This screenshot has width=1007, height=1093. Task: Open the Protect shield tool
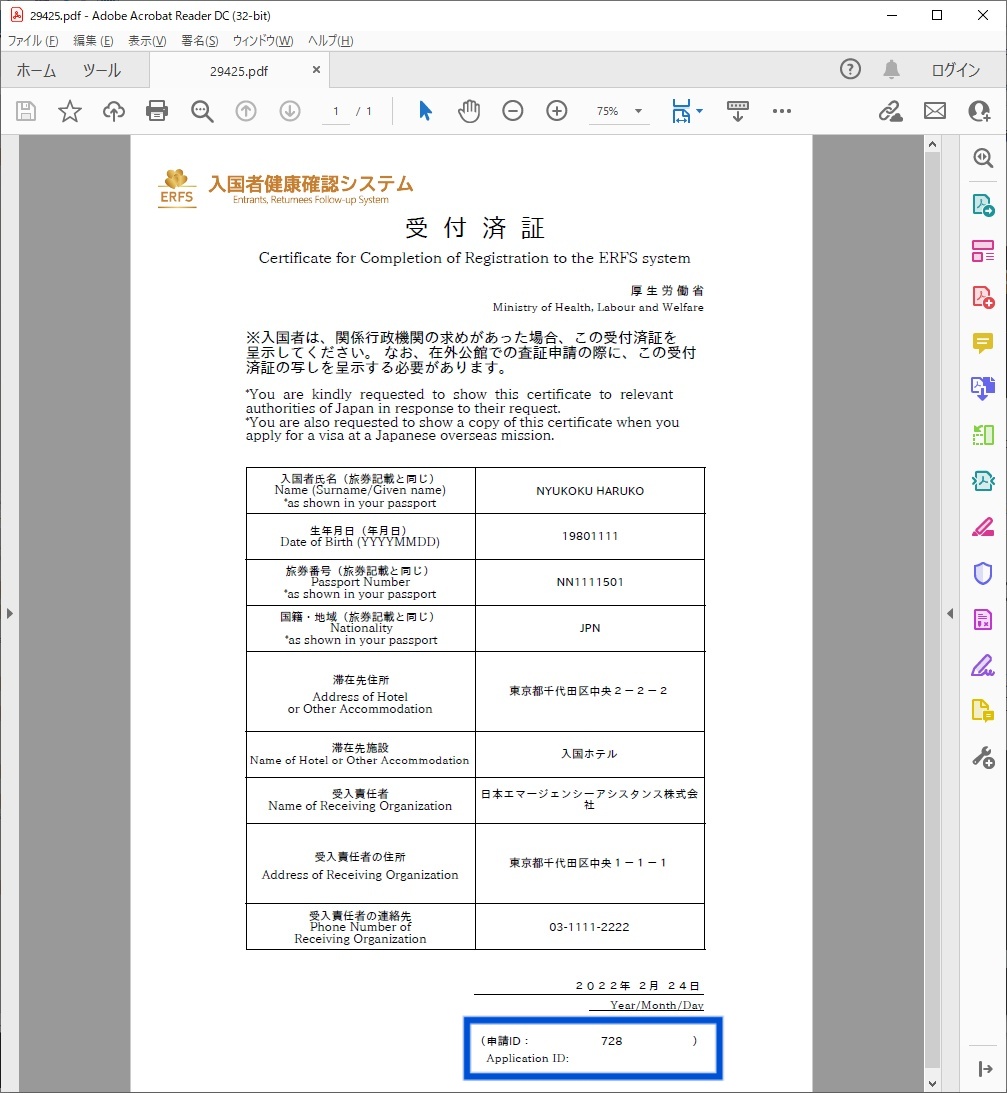pyautogui.click(x=984, y=572)
